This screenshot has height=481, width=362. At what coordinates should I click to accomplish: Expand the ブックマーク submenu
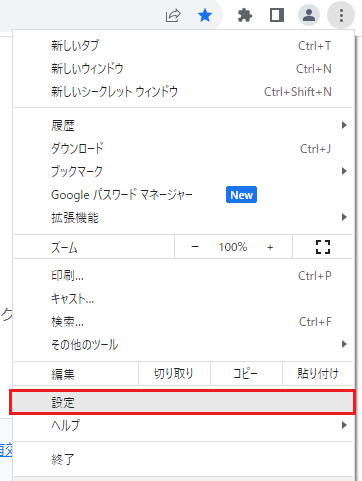[x=183, y=171]
